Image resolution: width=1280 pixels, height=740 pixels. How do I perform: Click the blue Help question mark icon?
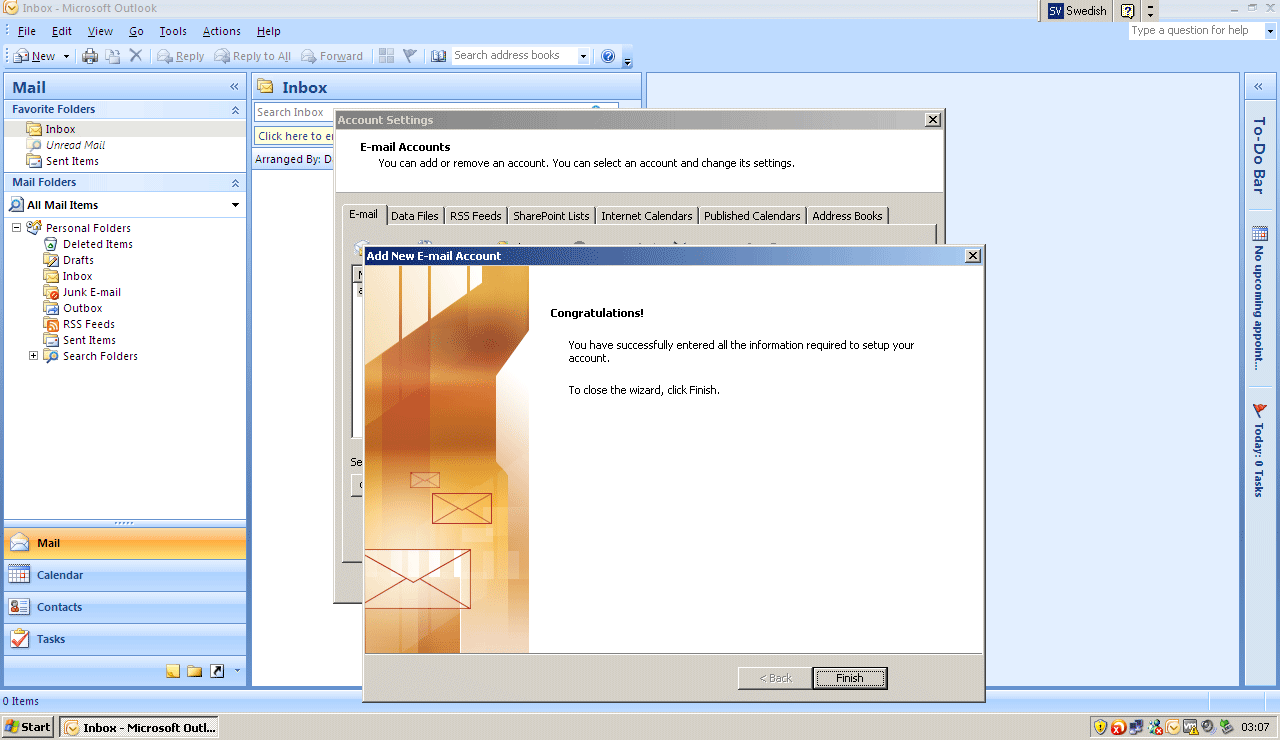coord(608,56)
